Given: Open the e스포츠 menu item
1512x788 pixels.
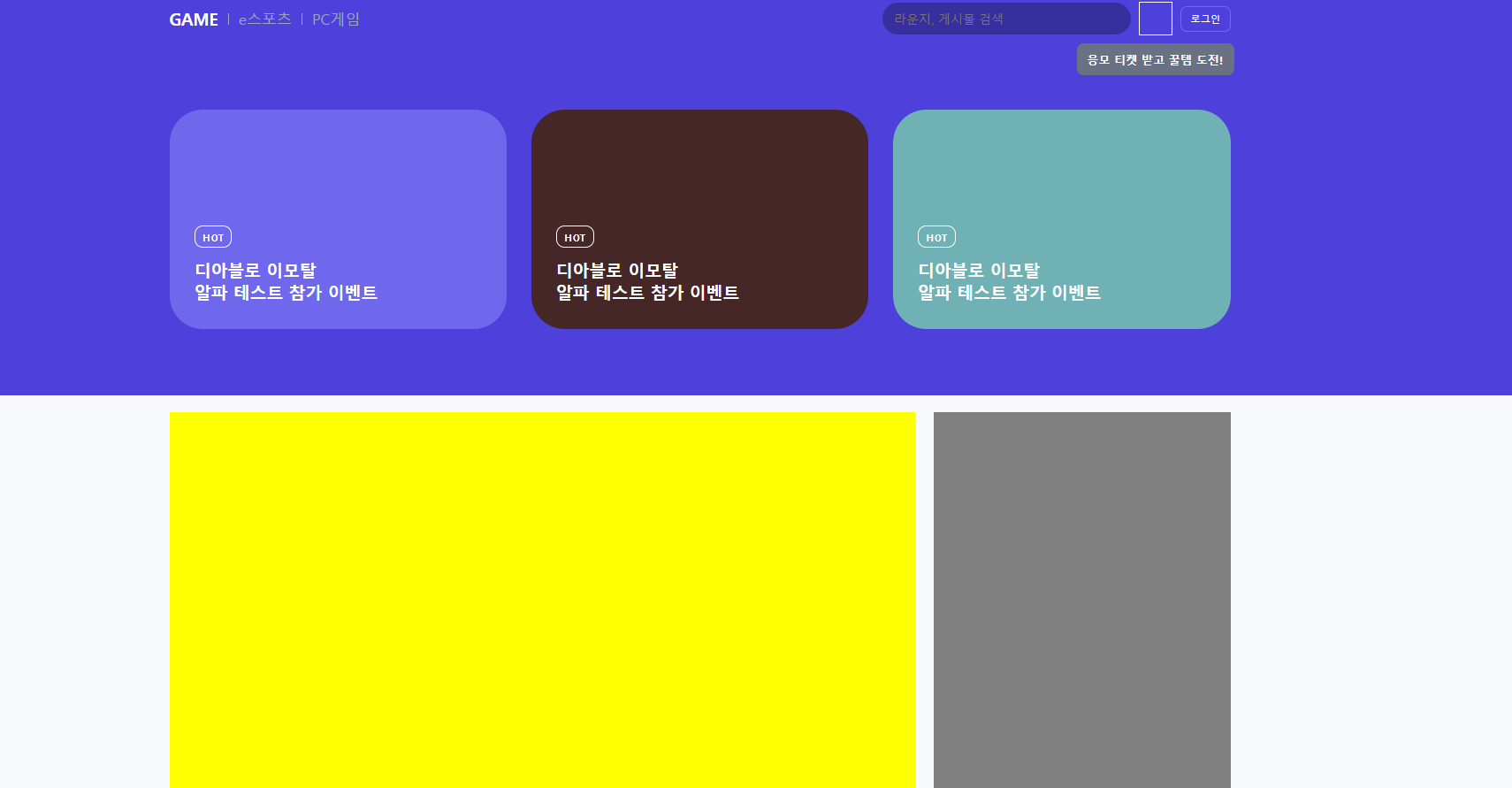Looking at the screenshot, I should point(264,19).
